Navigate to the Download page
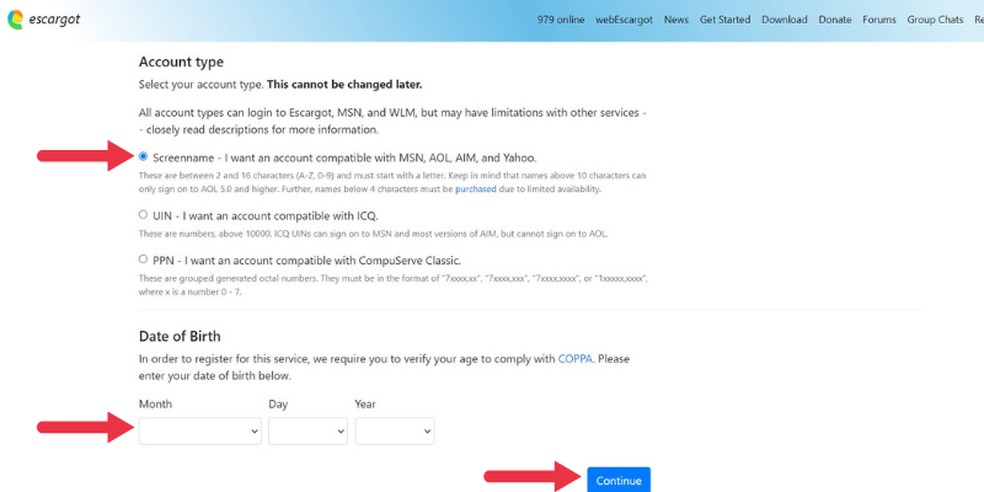This screenshot has width=984, height=492. pos(784,19)
